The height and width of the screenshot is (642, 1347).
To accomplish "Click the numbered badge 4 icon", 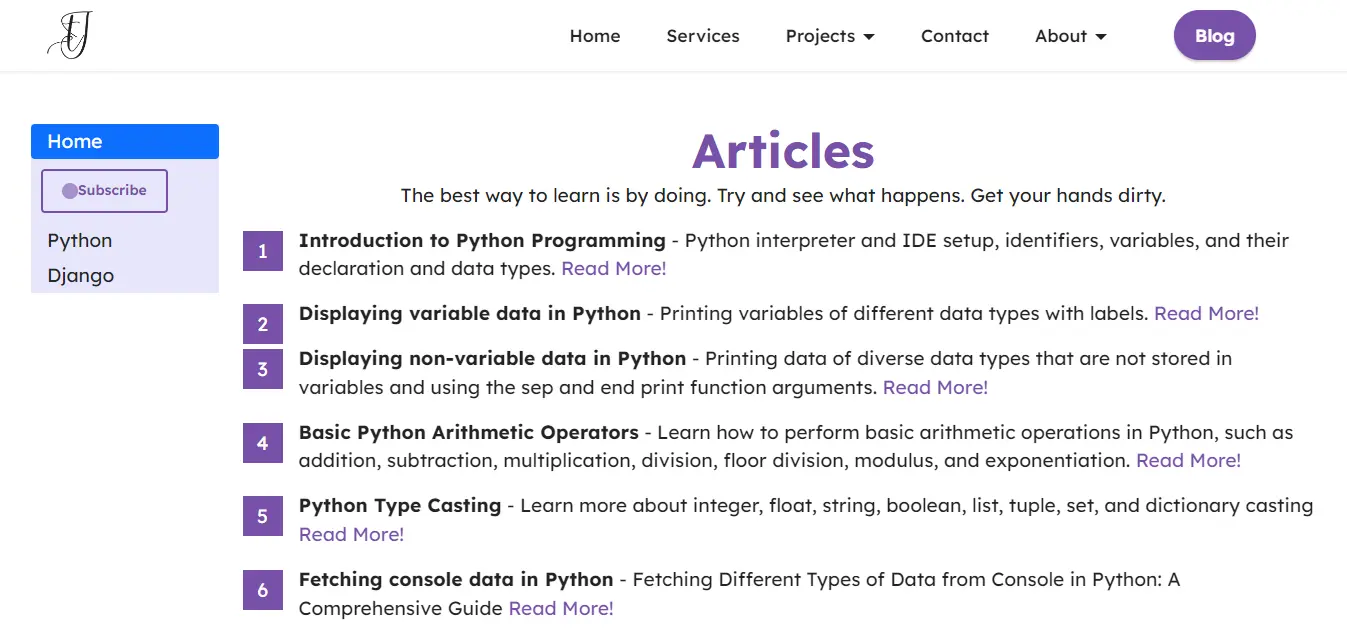I will [263, 443].
